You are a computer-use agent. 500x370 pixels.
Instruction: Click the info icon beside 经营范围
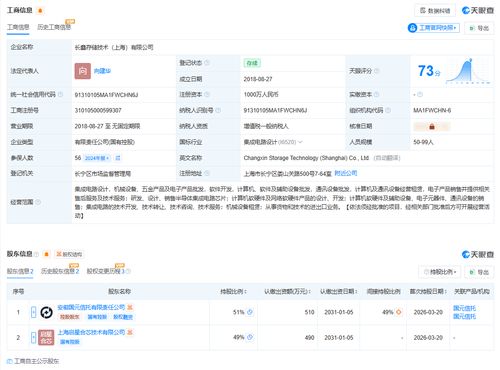[38, 202]
